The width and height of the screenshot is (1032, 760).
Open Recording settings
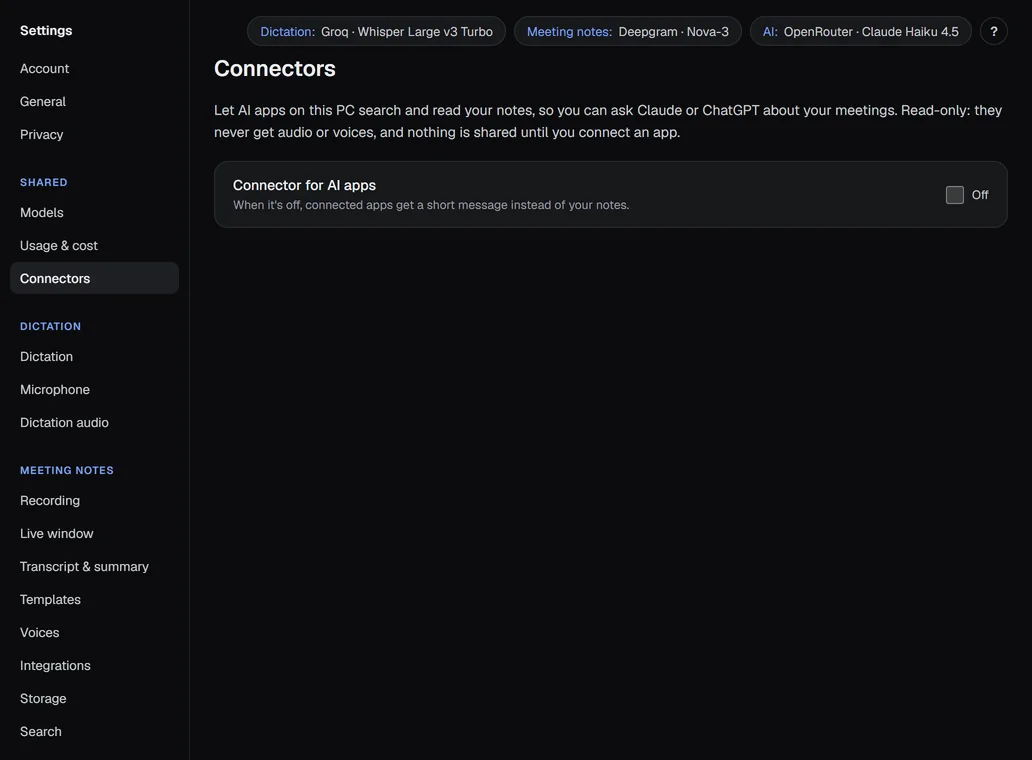click(94, 501)
